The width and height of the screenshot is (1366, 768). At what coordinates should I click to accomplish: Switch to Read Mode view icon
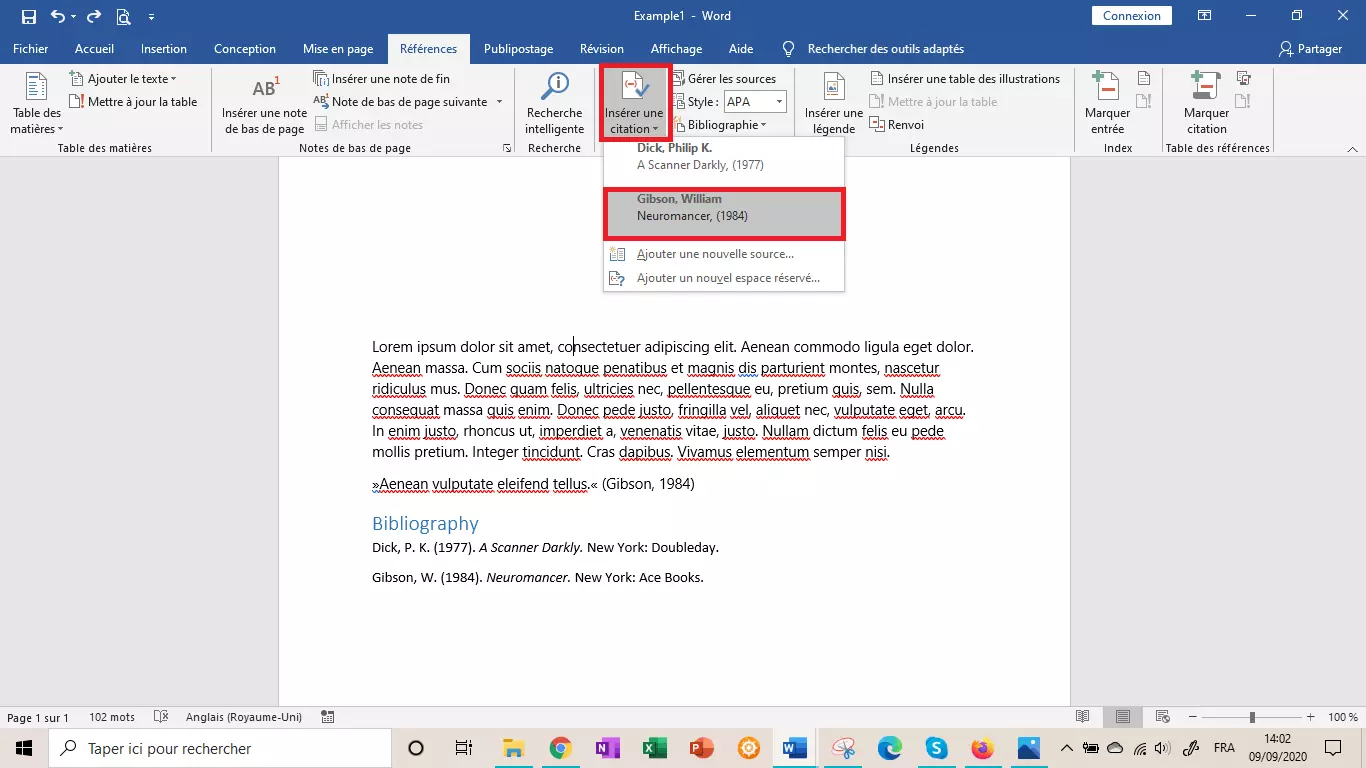(x=1082, y=717)
